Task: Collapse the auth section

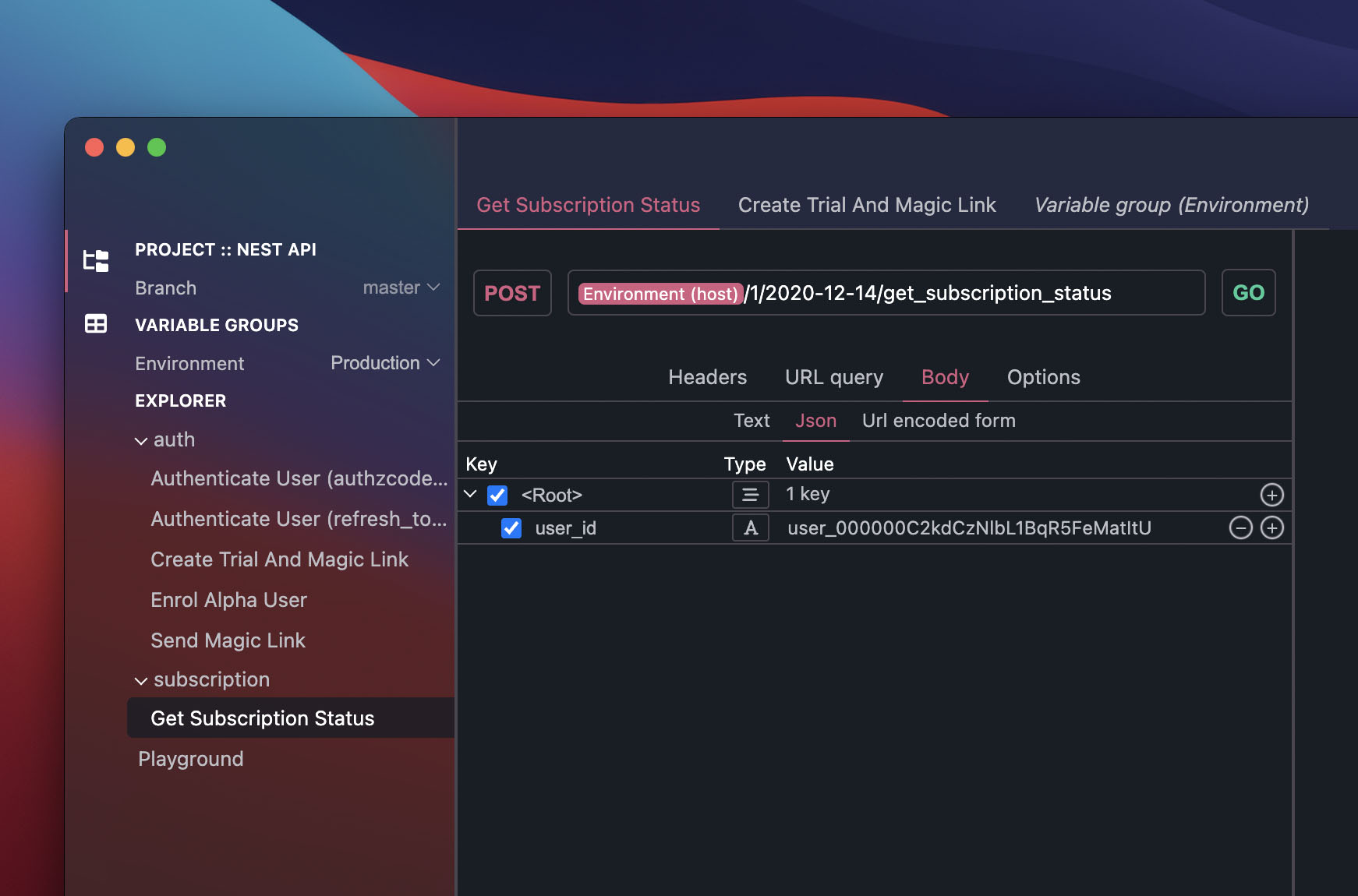Action: (141, 439)
